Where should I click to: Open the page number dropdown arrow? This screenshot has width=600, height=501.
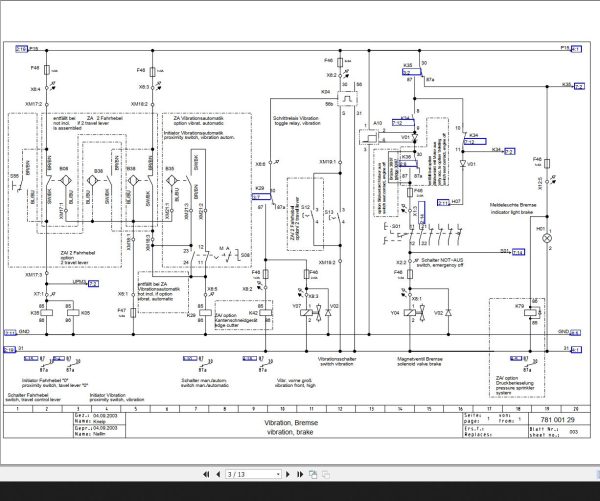tap(278, 475)
